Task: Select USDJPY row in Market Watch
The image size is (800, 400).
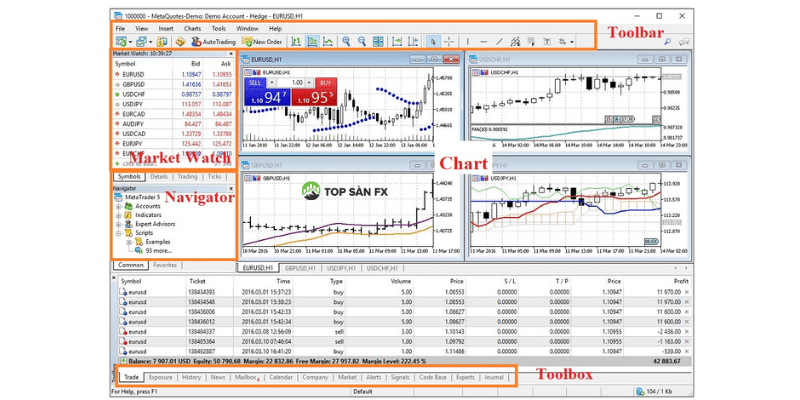Action: pos(173,105)
